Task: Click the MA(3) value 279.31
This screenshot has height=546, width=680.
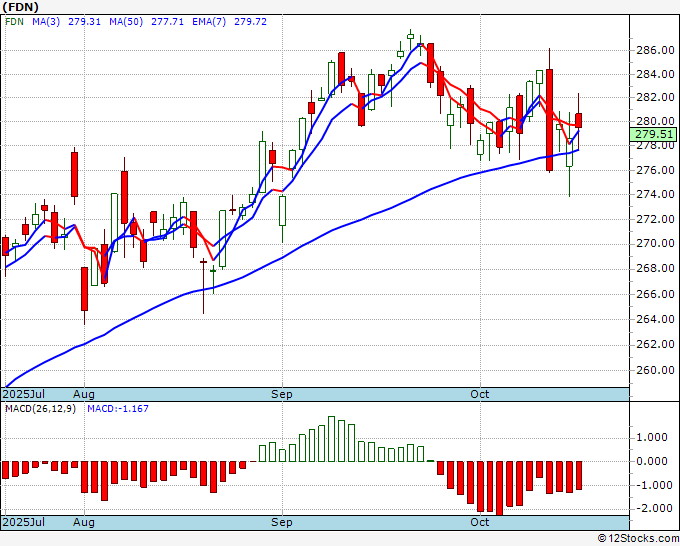Action: point(84,22)
